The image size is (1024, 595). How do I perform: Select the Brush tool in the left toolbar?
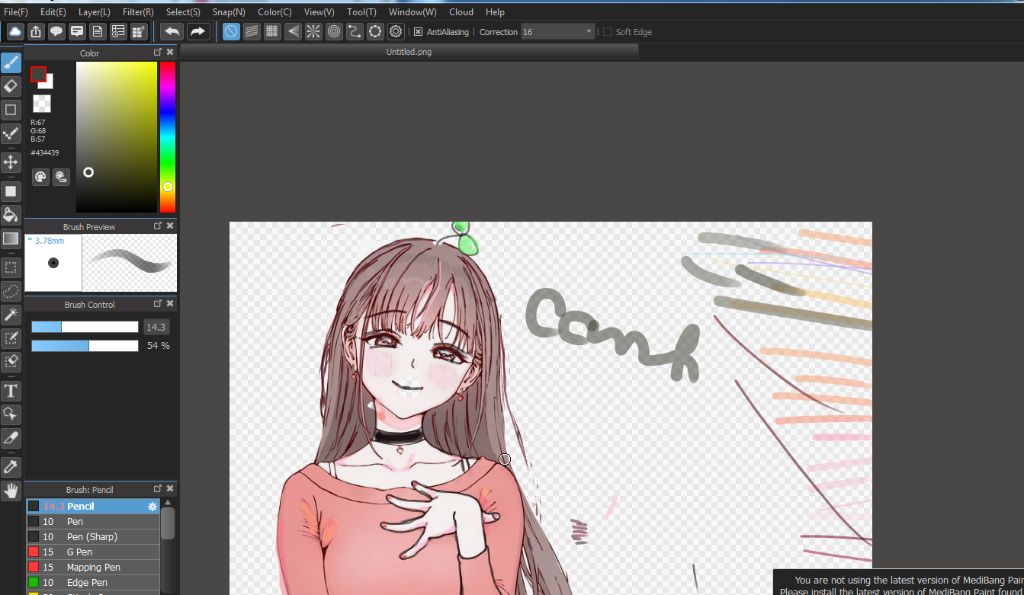(10, 63)
